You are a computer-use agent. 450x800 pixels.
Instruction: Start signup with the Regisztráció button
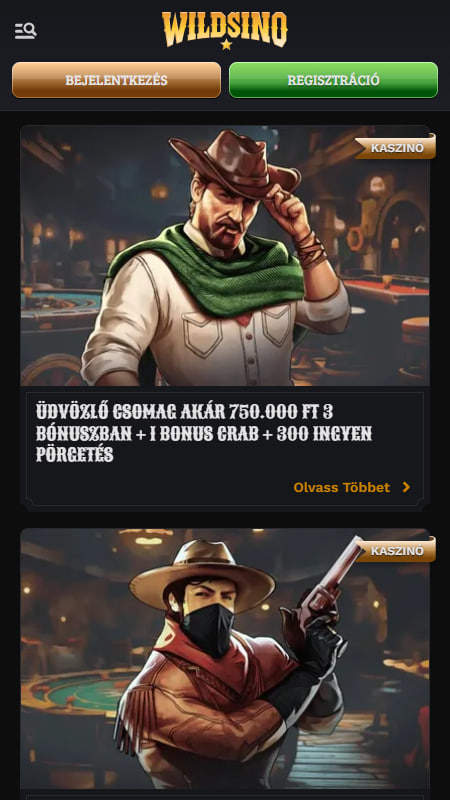[x=333, y=80]
